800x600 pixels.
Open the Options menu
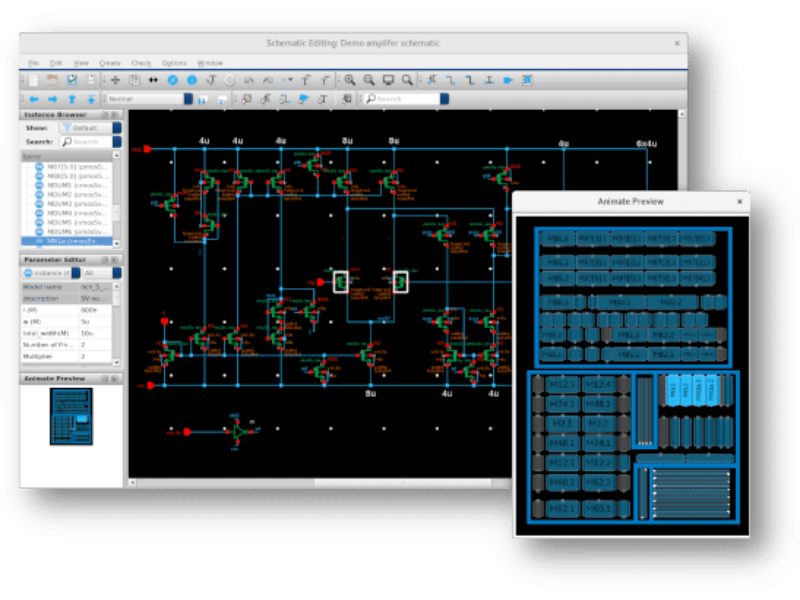point(174,63)
